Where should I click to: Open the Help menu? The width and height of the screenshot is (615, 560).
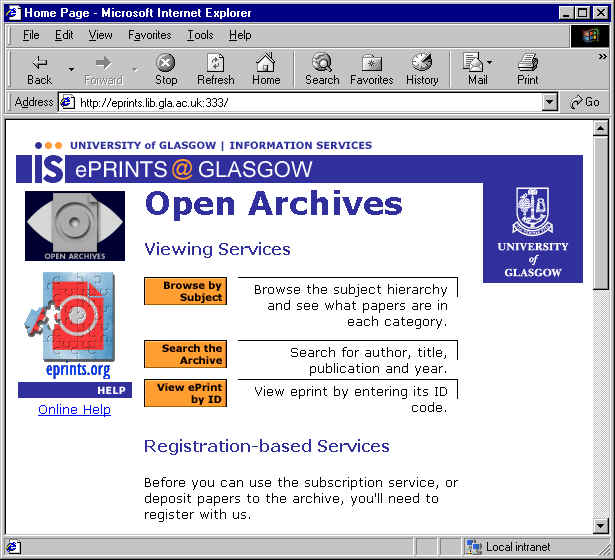[x=240, y=35]
